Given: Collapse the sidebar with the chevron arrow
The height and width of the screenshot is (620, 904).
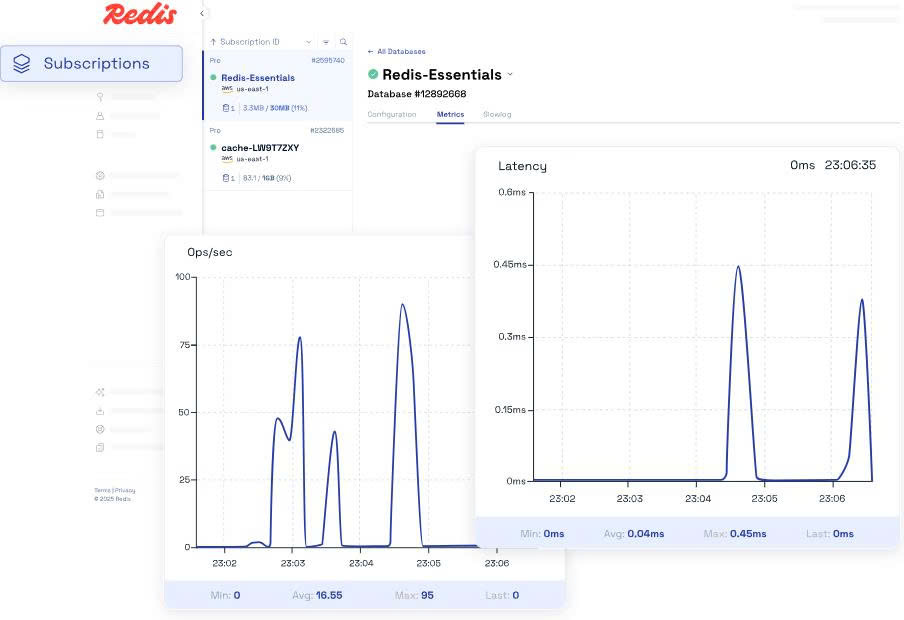Looking at the screenshot, I should 202,14.
